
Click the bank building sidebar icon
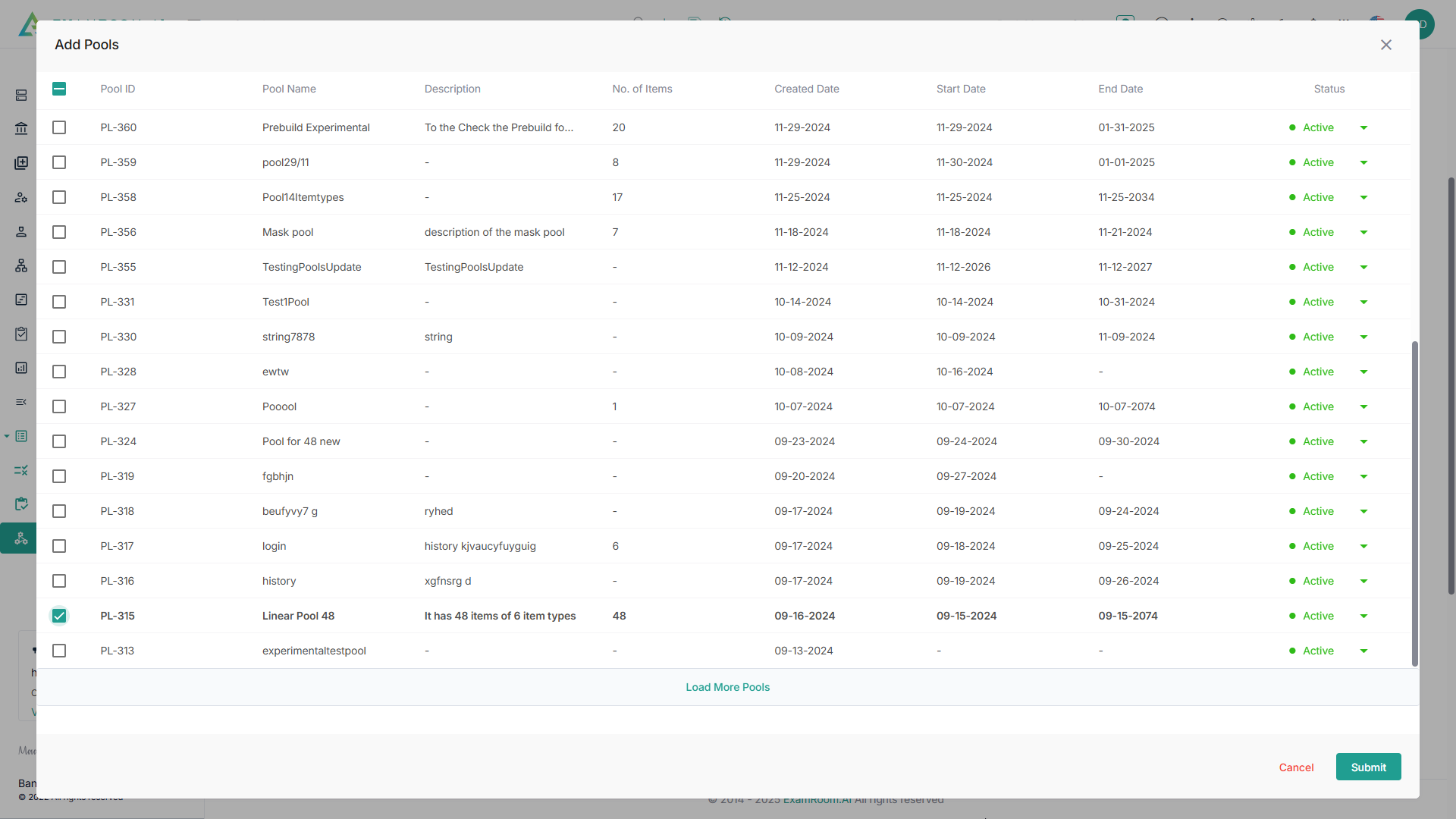(x=21, y=128)
